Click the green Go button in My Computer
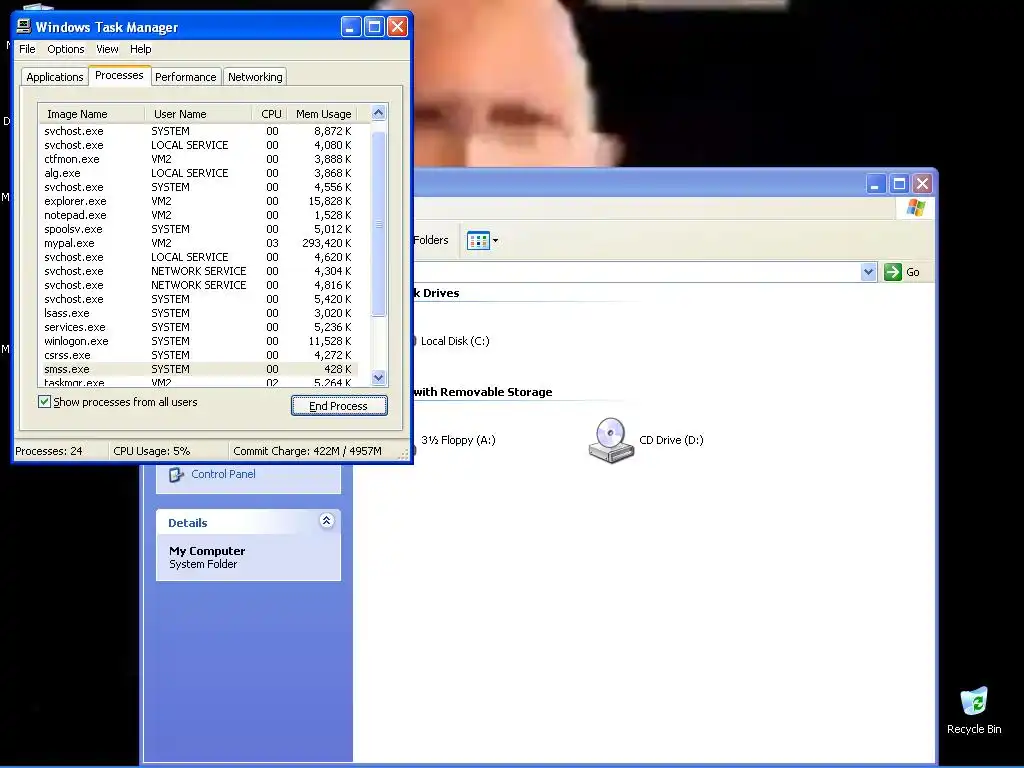Screen dimensions: 1024x768 coord(902,272)
